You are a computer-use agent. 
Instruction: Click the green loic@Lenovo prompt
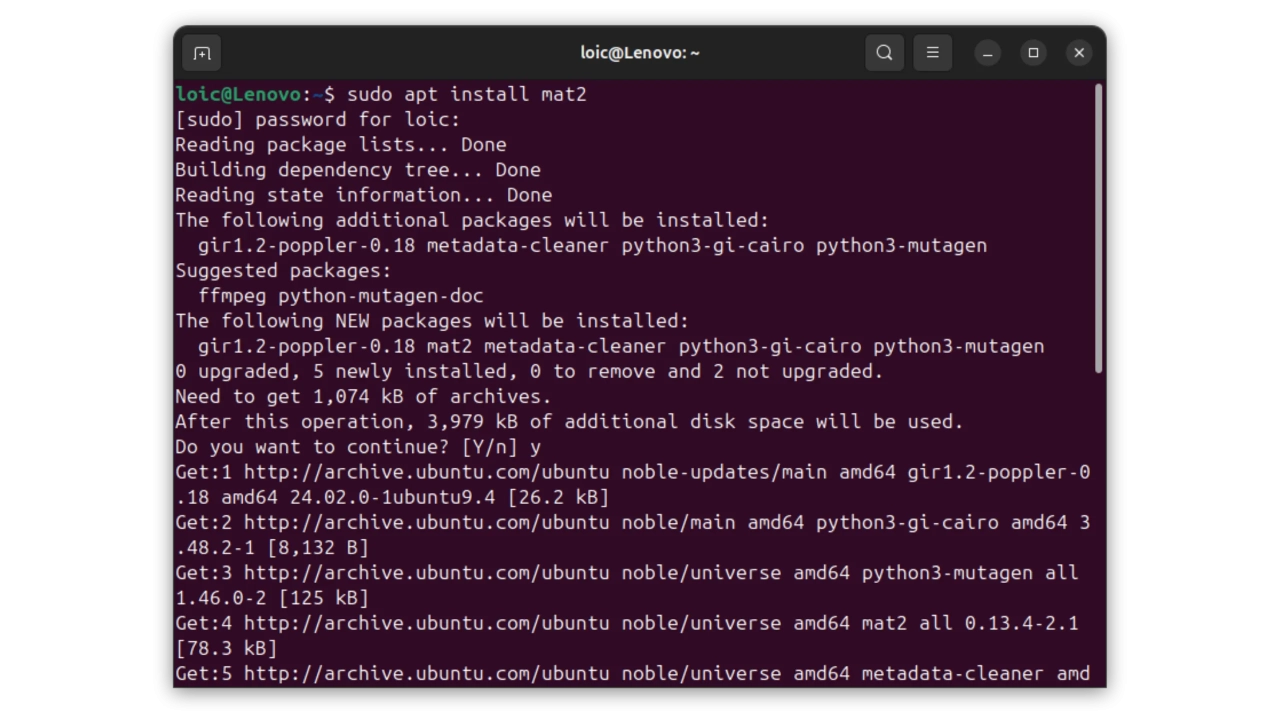tap(238, 94)
